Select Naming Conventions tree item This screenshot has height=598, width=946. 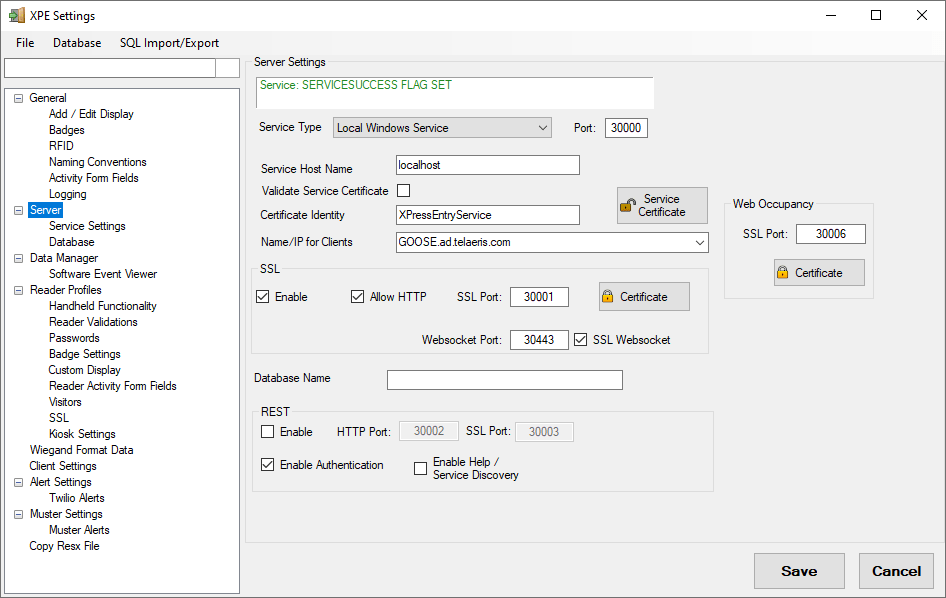point(98,162)
